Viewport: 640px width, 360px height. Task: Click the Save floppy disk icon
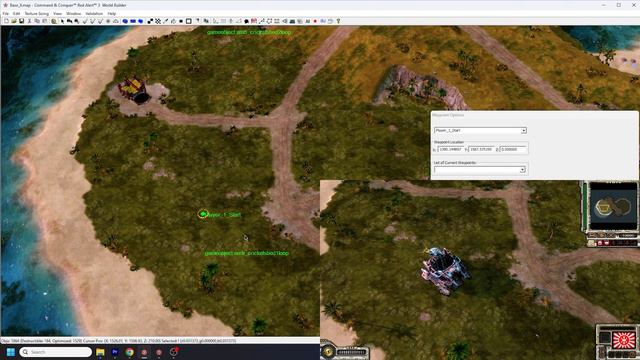point(21,21)
